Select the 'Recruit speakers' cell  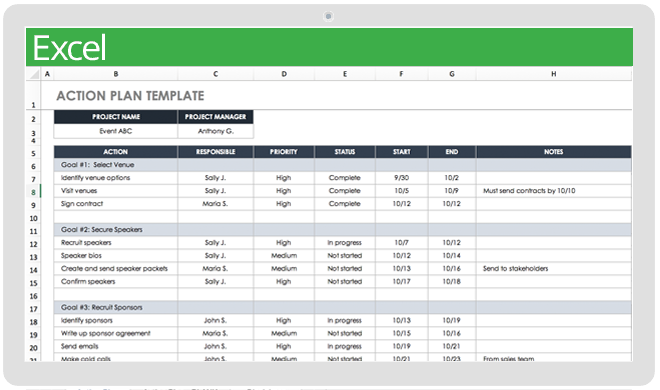coord(116,243)
